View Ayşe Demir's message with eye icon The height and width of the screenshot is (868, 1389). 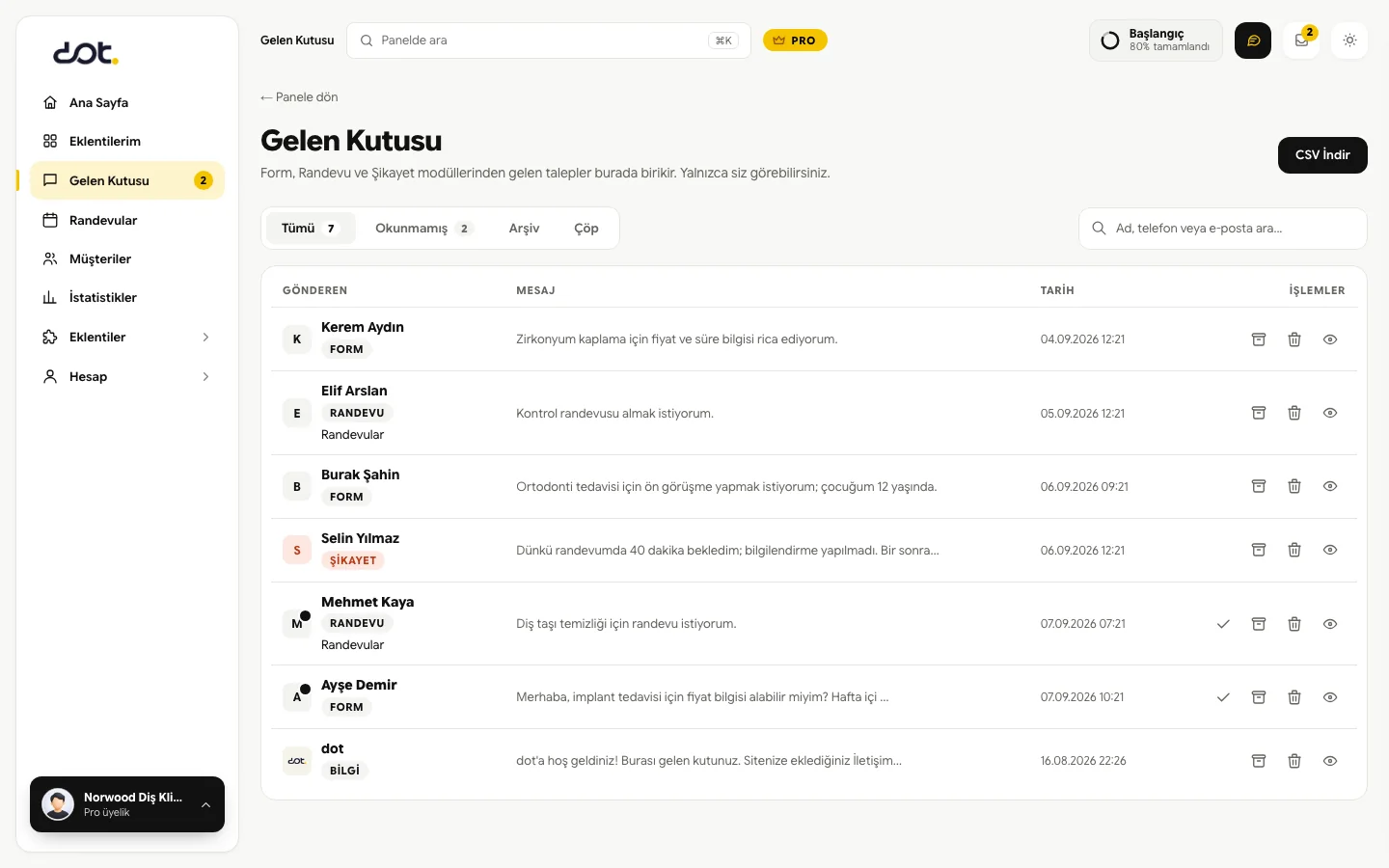tap(1330, 697)
